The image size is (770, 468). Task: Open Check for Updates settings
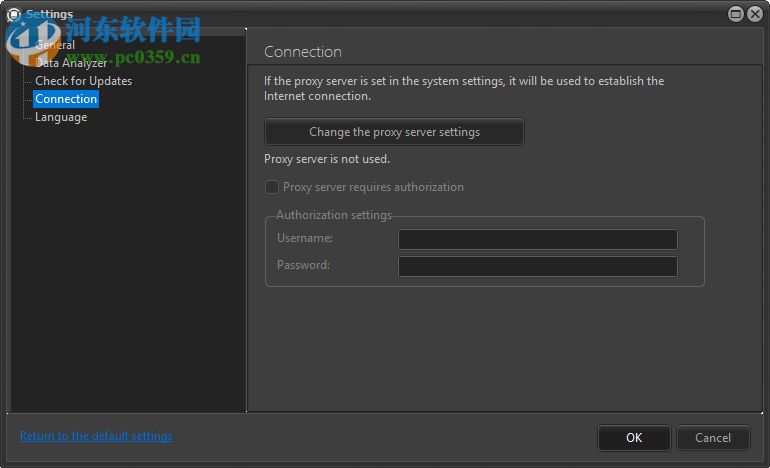pyautogui.click(x=83, y=81)
